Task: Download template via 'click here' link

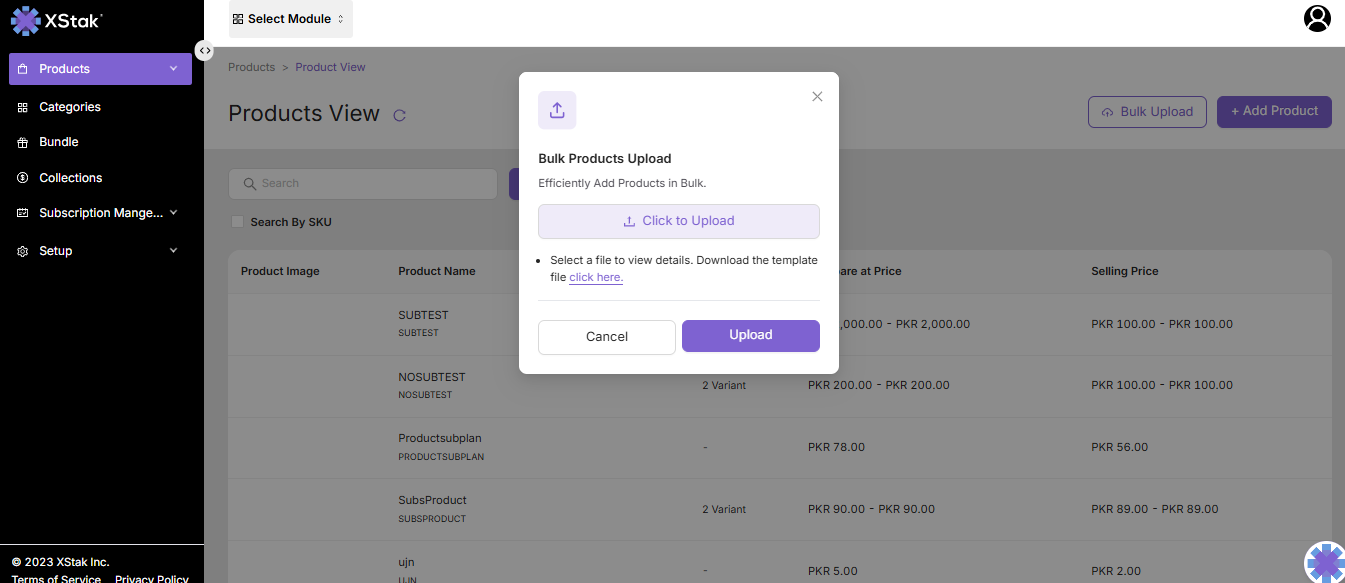Action: click(x=596, y=278)
